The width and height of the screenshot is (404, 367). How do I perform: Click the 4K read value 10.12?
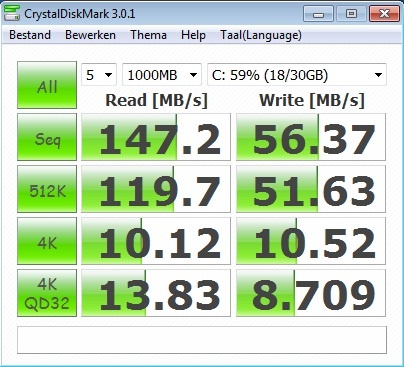click(156, 241)
